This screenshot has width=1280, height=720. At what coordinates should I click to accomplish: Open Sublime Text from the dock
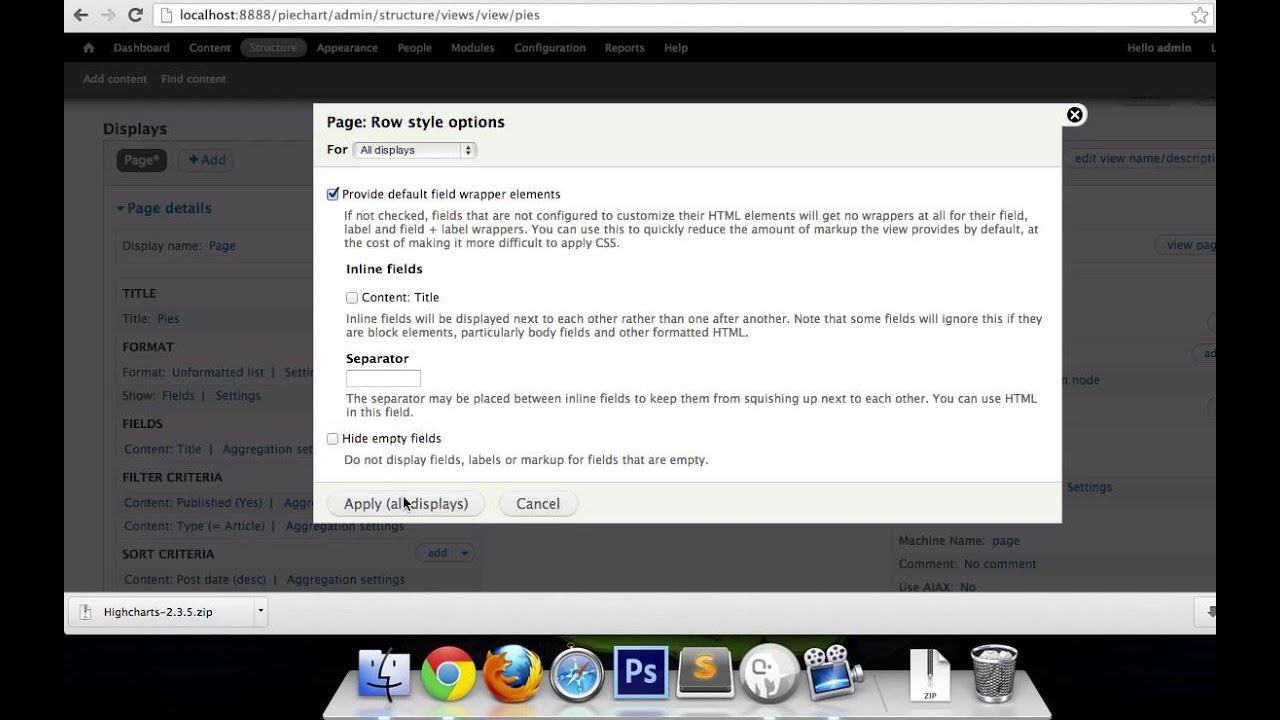pyautogui.click(x=705, y=673)
